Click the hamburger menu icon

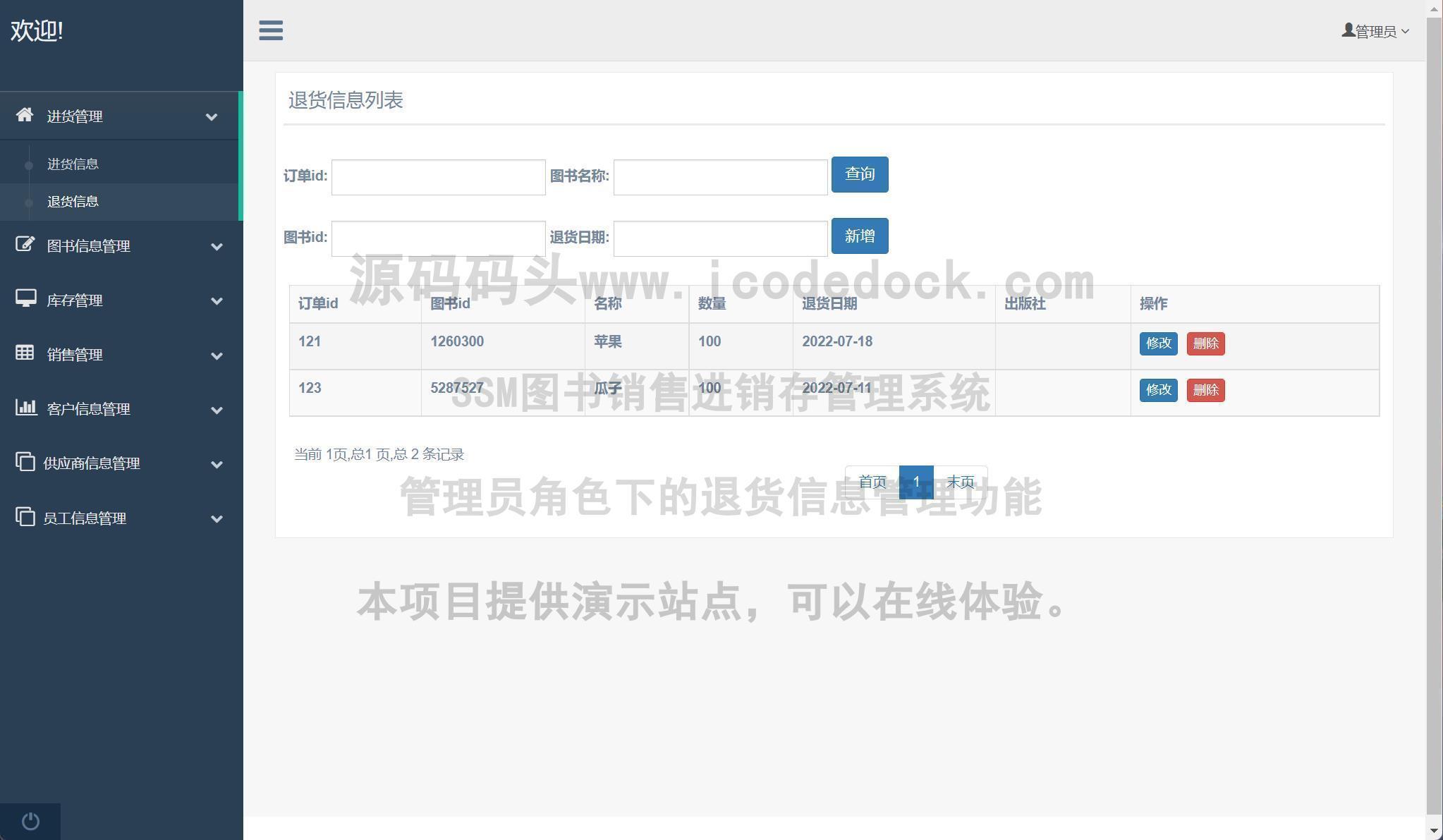click(271, 30)
